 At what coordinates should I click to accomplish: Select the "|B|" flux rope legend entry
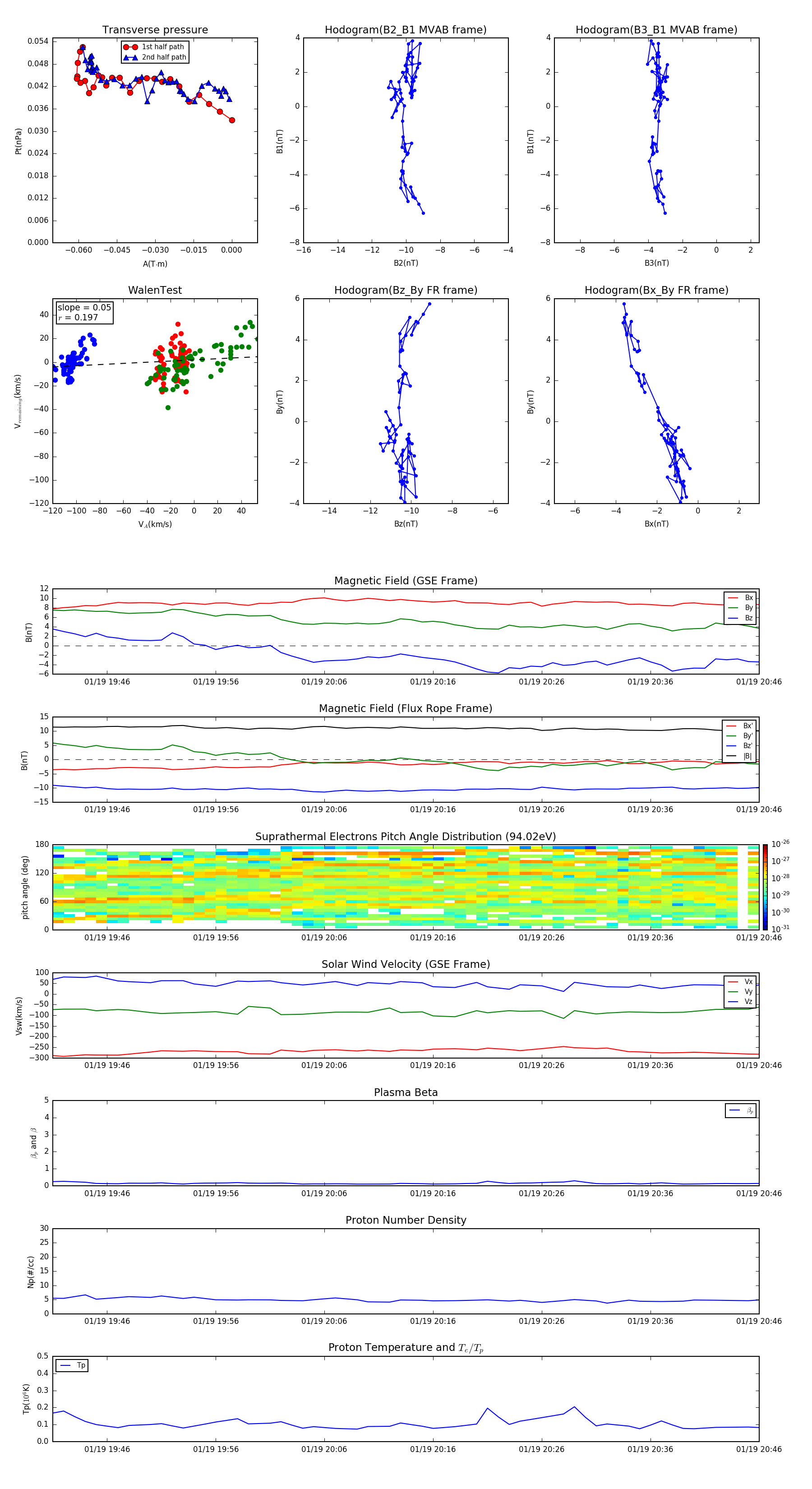point(740,756)
